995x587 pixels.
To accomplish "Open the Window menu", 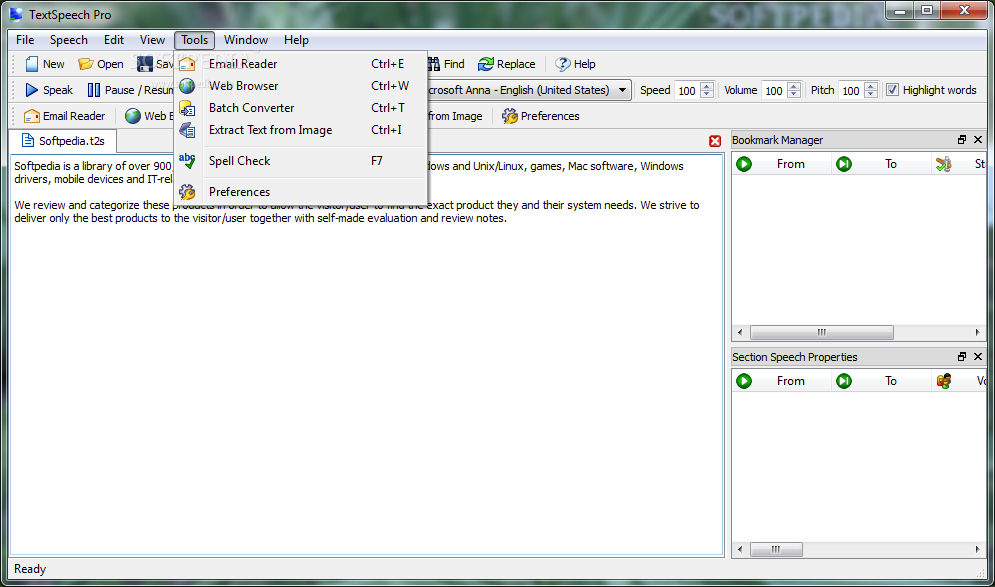I will tap(246, 40).
